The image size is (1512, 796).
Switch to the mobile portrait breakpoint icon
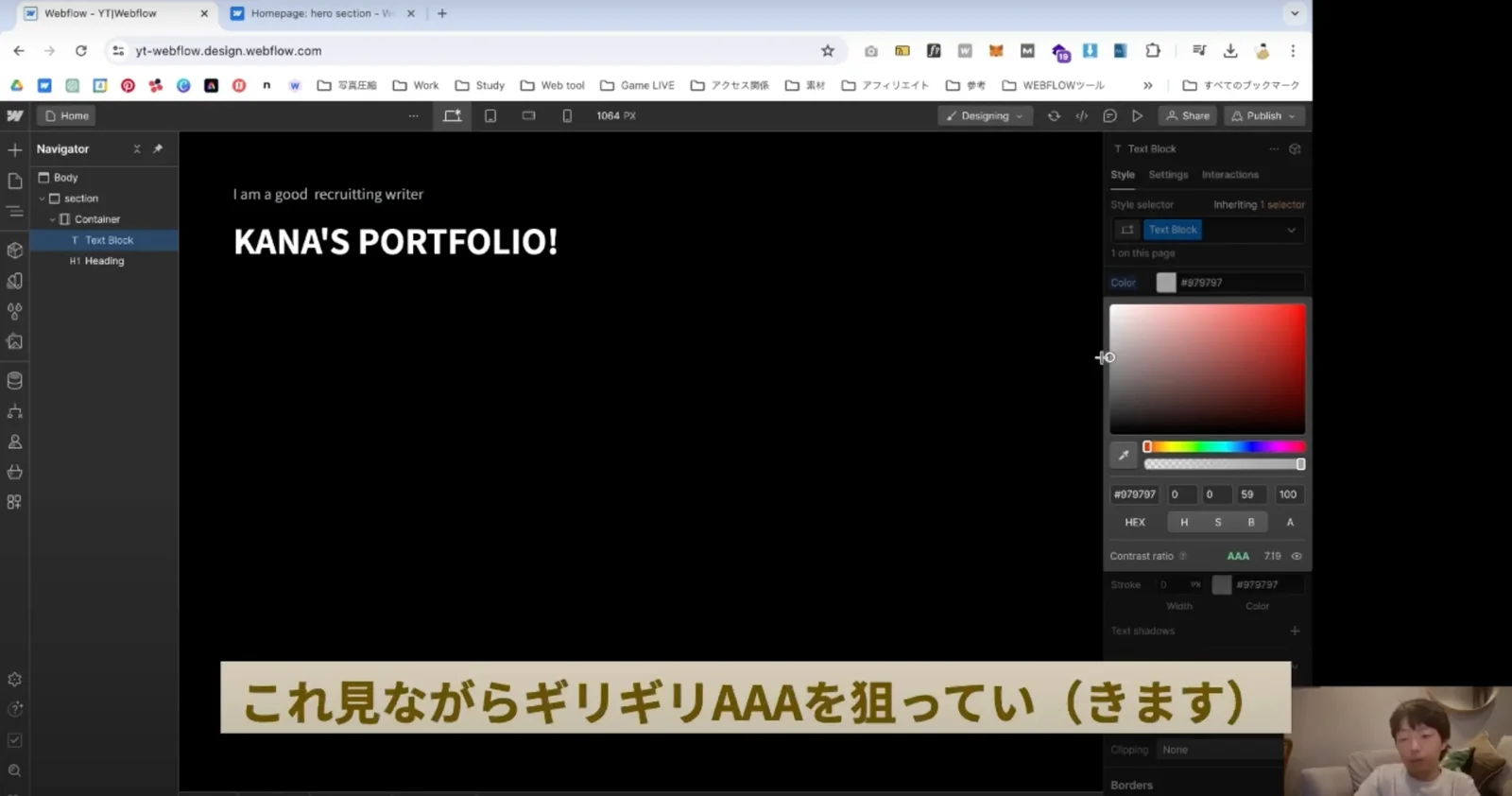(567, 115)
